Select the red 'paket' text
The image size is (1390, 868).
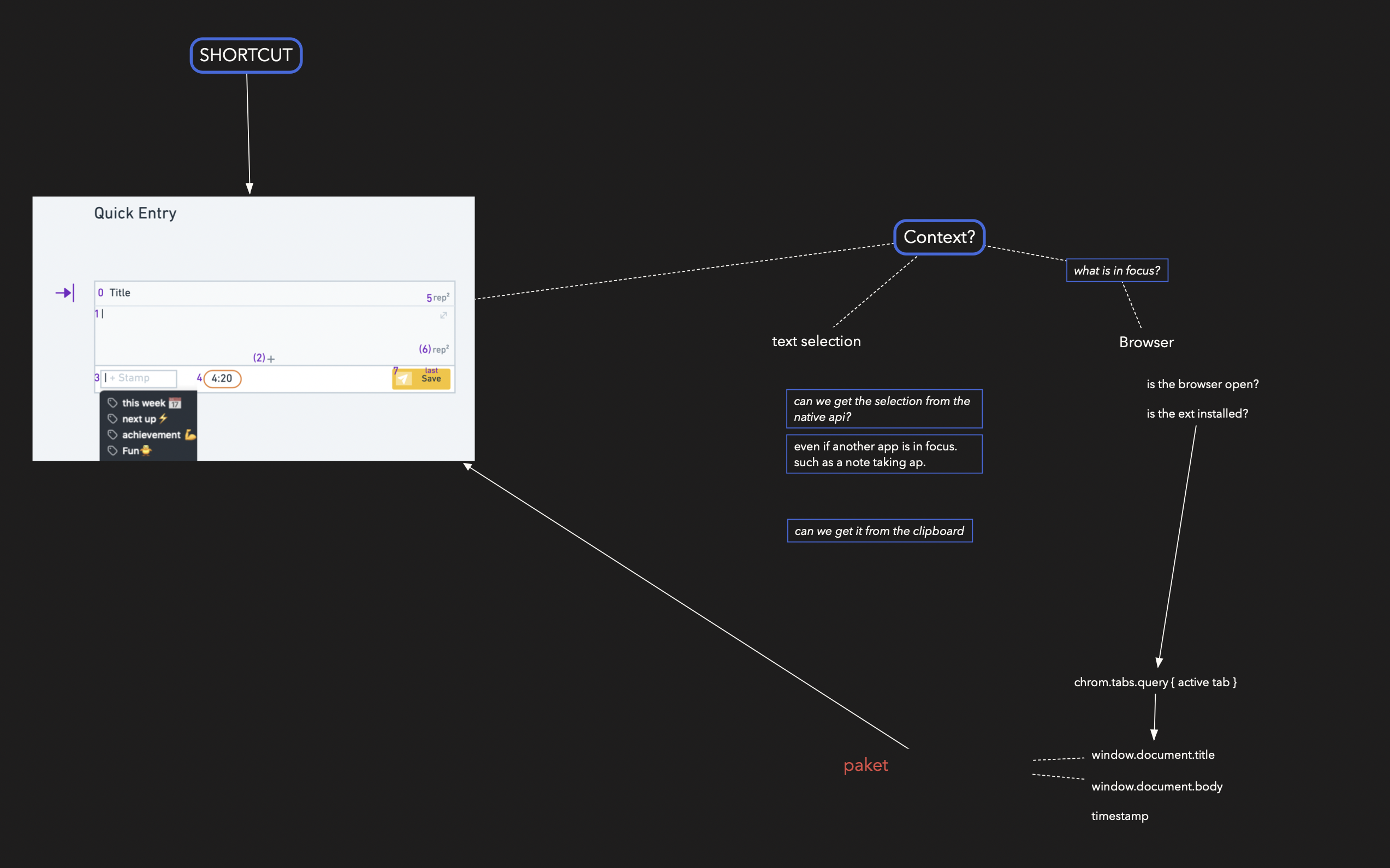865,765
